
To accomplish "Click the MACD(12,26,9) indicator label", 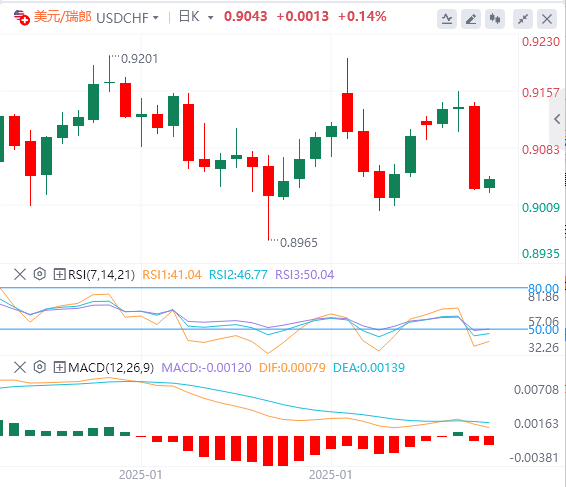I will tap(111, 368).
